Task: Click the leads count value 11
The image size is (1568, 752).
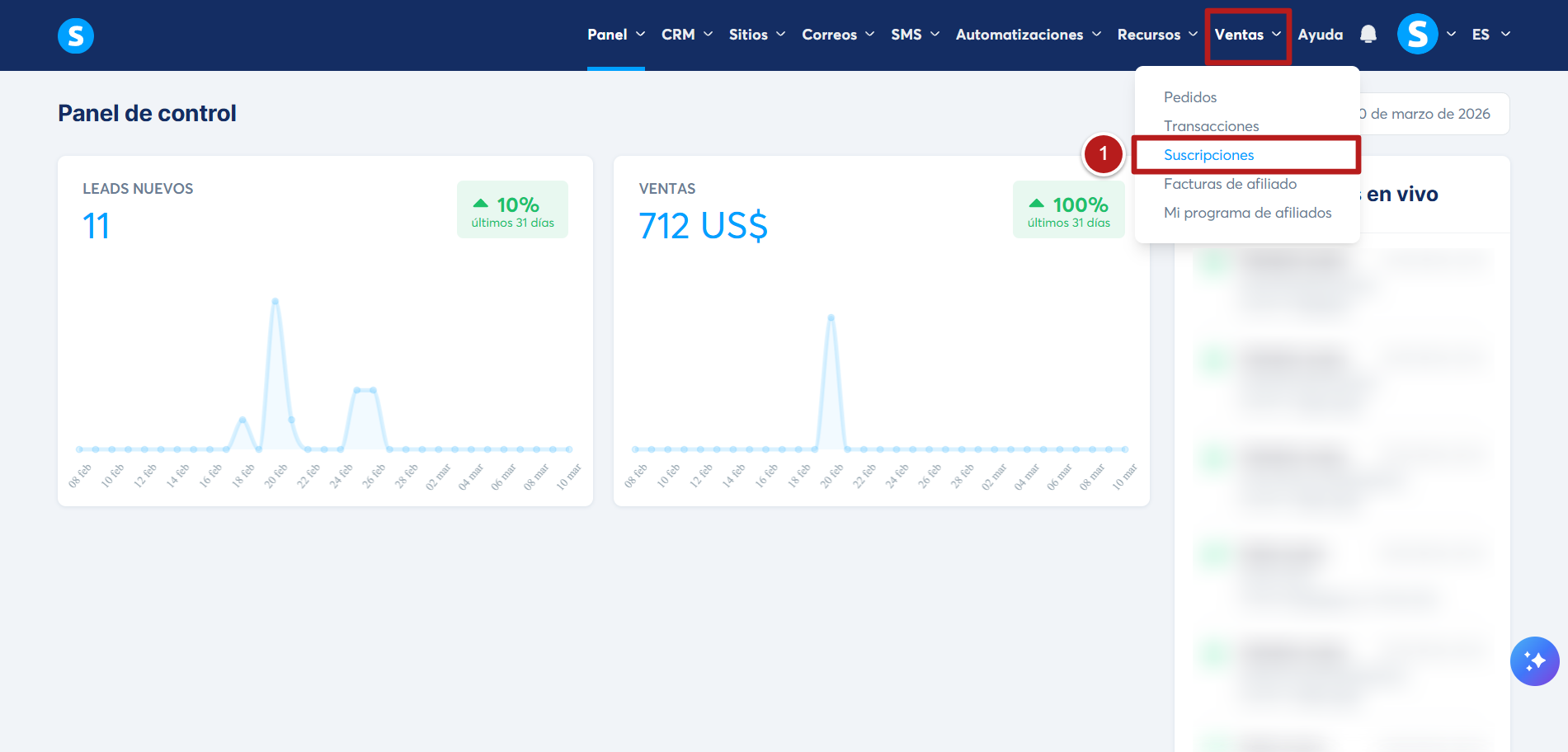Action: pyautogui.click(x=96, y=226)
